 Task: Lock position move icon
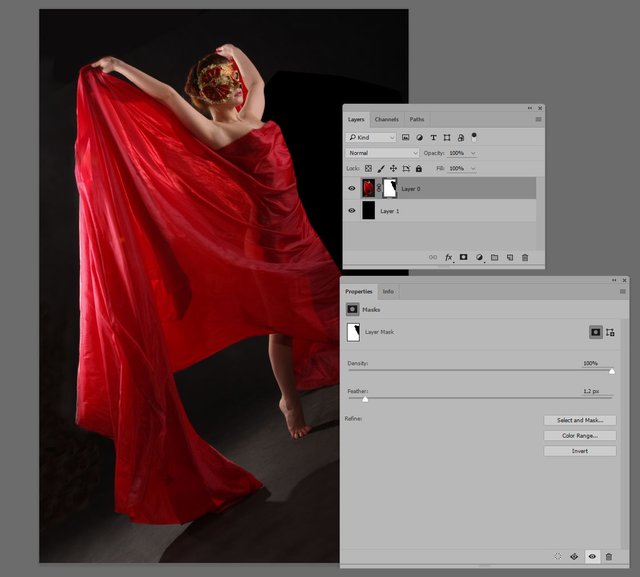pos(393,169)
